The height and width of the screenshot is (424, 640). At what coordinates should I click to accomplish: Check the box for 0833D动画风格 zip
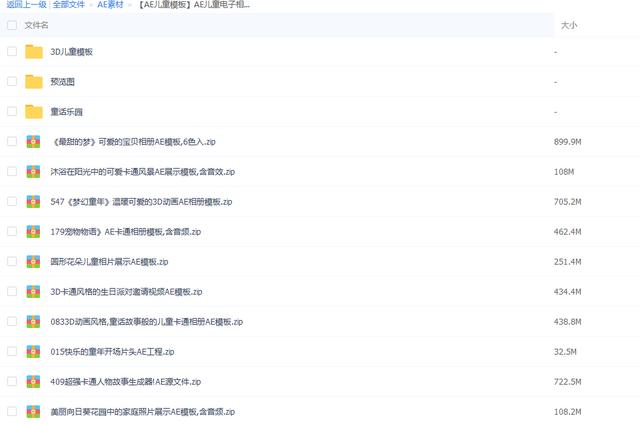12,321
